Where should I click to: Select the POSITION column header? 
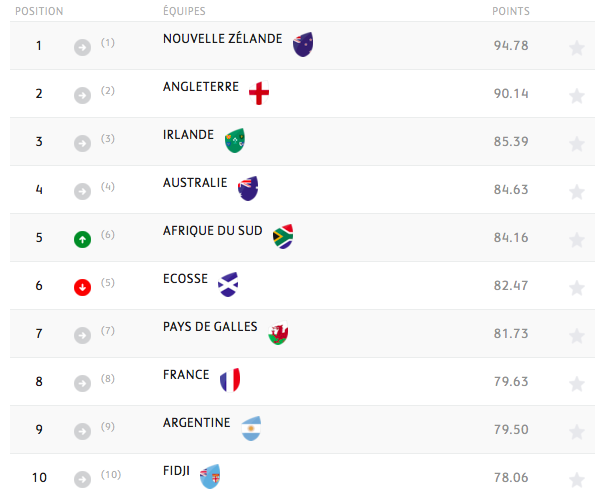(39, 11)
